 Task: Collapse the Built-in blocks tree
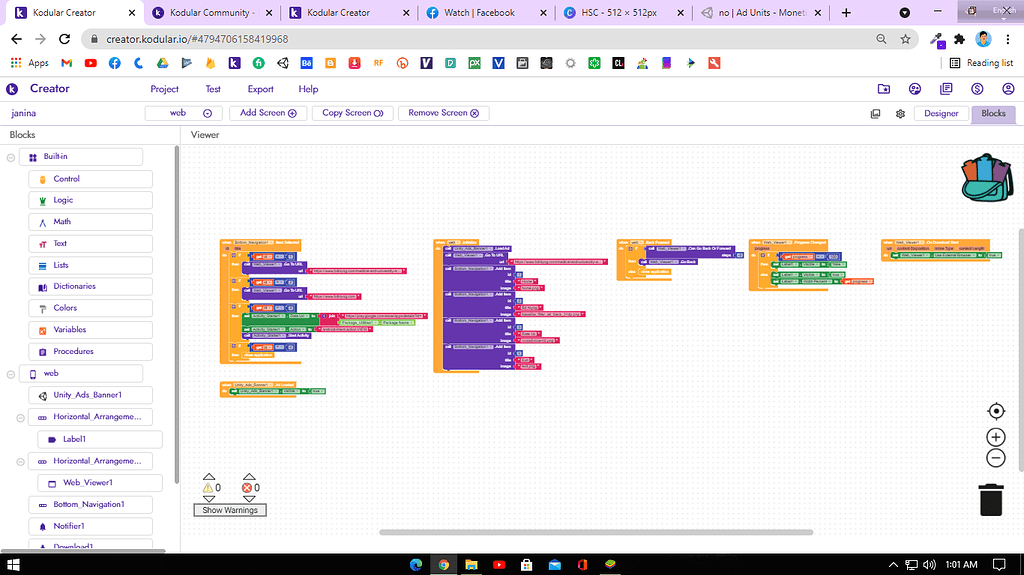point(11,157)
